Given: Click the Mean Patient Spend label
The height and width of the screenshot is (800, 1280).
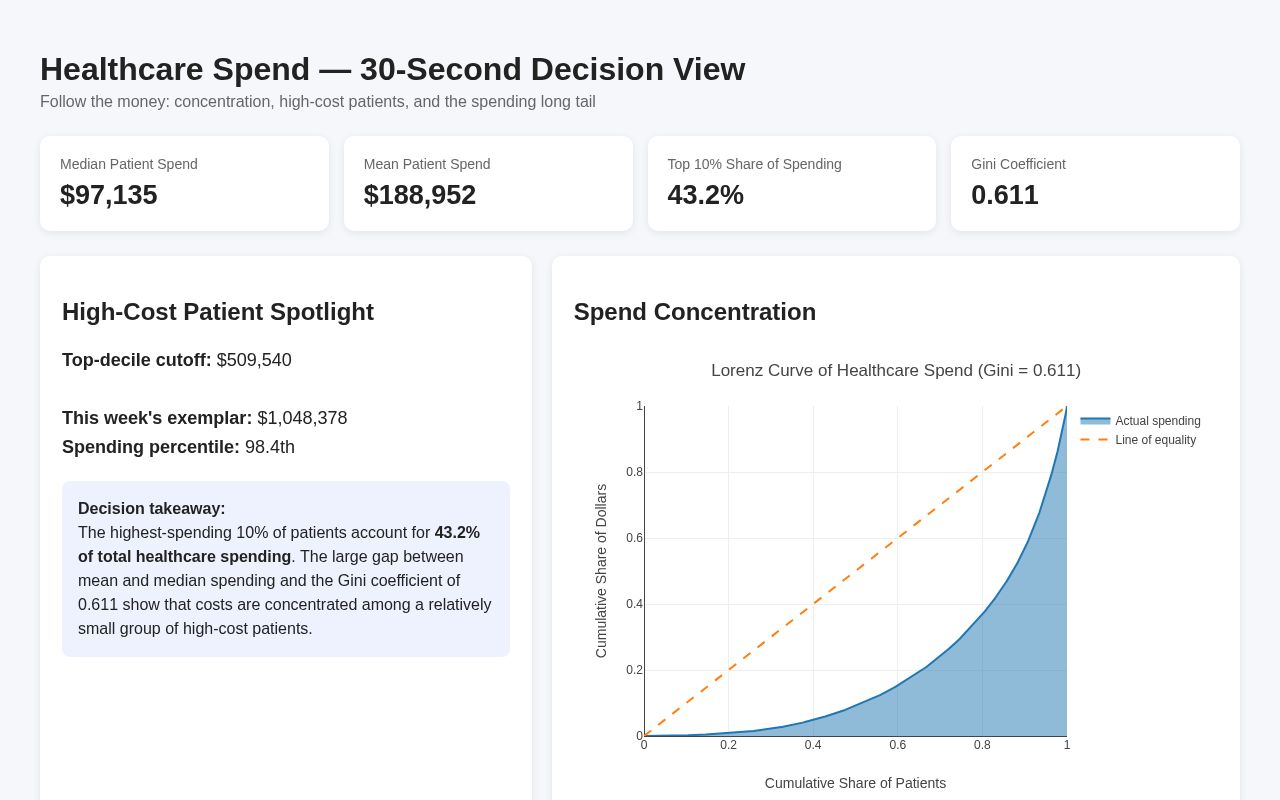Looking at the screenshot, I should tap(427, 164).
